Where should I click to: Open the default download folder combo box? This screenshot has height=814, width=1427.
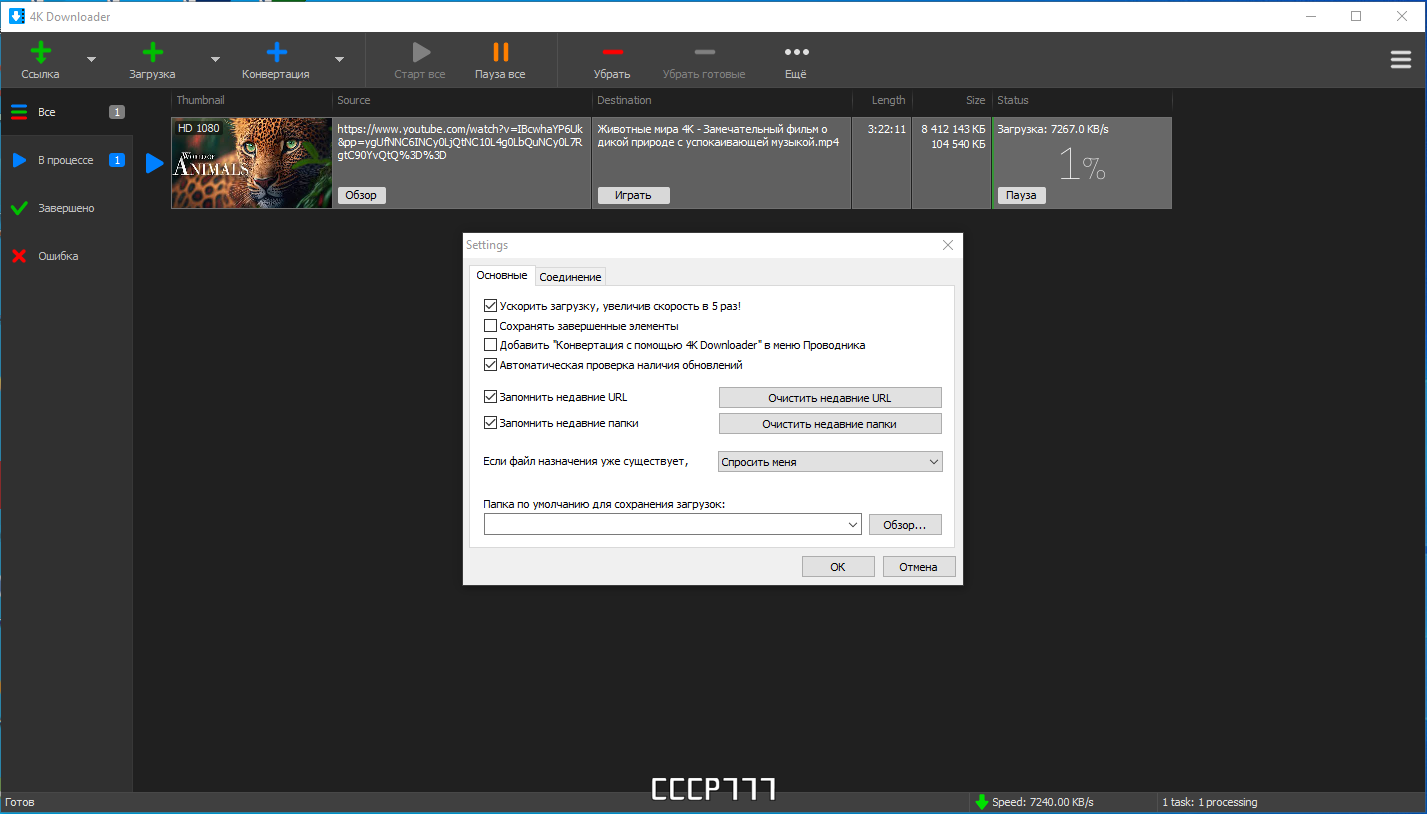coord(672,524)
